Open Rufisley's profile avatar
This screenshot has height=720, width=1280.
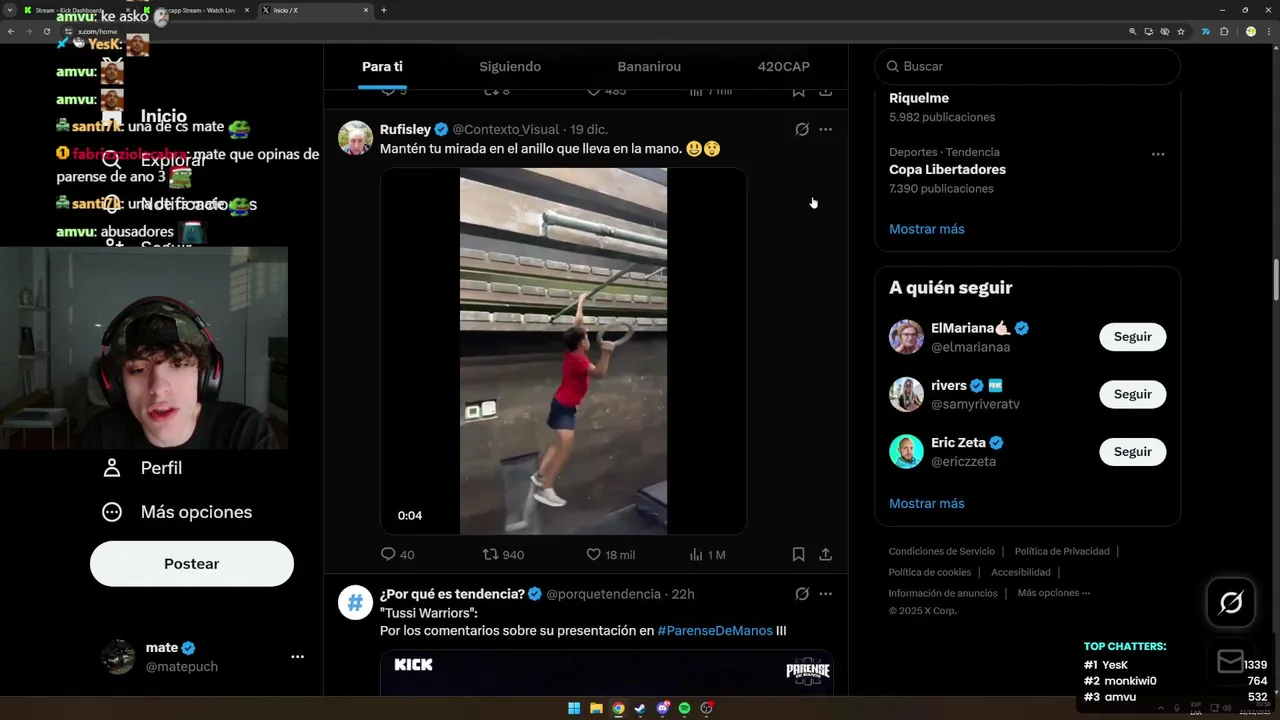point(355,138)
